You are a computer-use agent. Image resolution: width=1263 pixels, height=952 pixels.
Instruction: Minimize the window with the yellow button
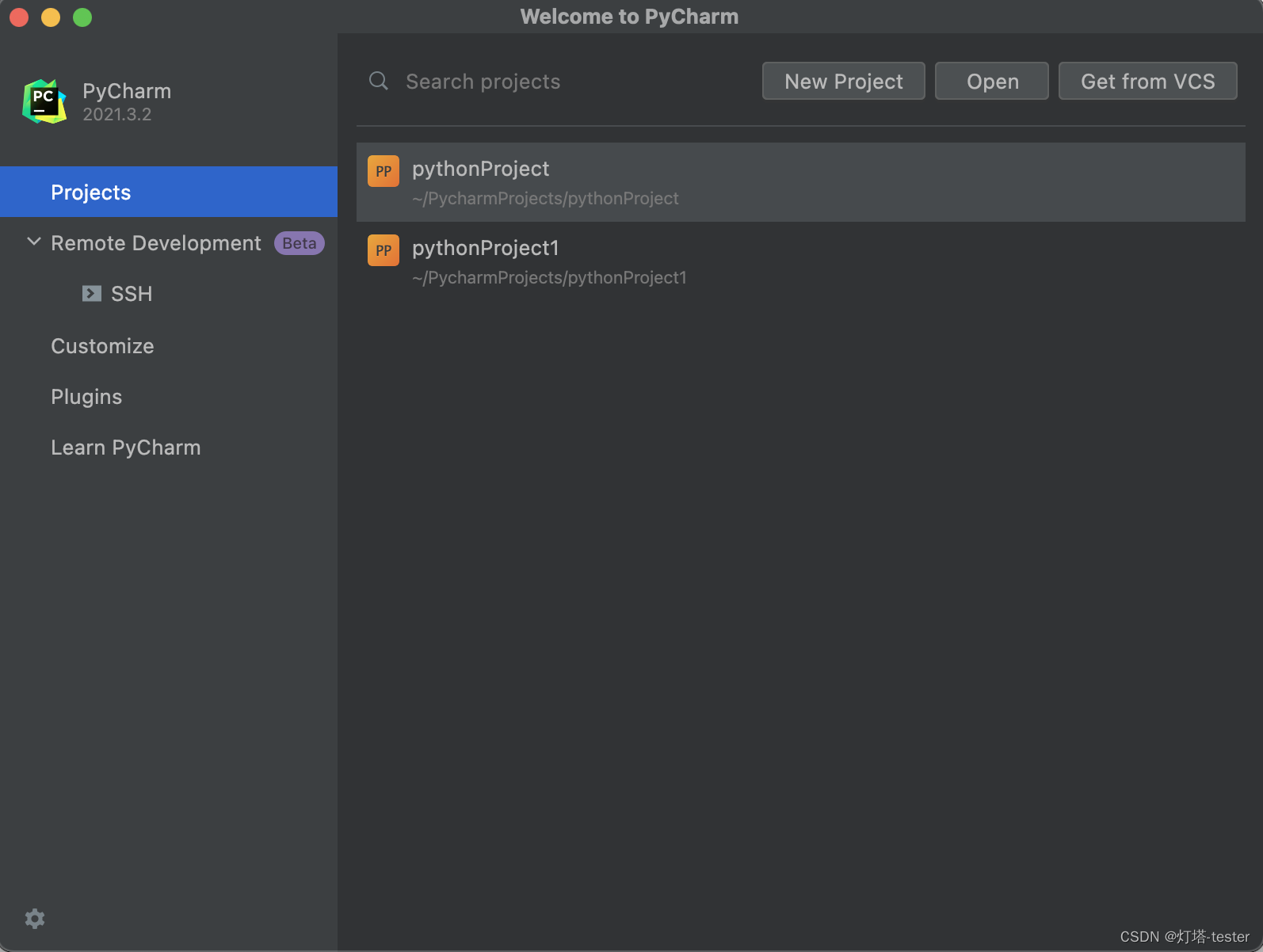coord(51,17)
